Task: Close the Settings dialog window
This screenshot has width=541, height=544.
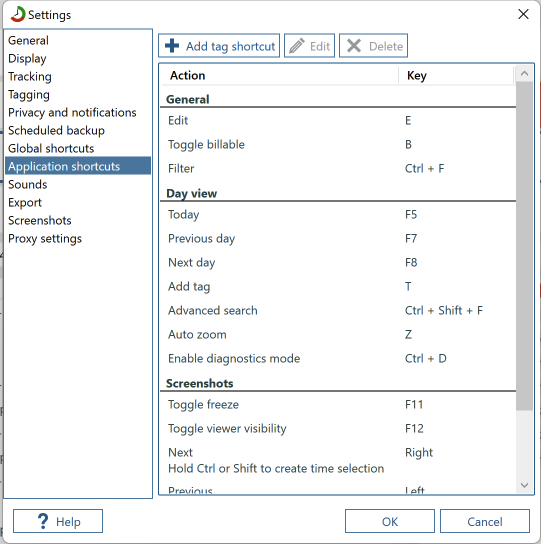Action: (523, 14)
